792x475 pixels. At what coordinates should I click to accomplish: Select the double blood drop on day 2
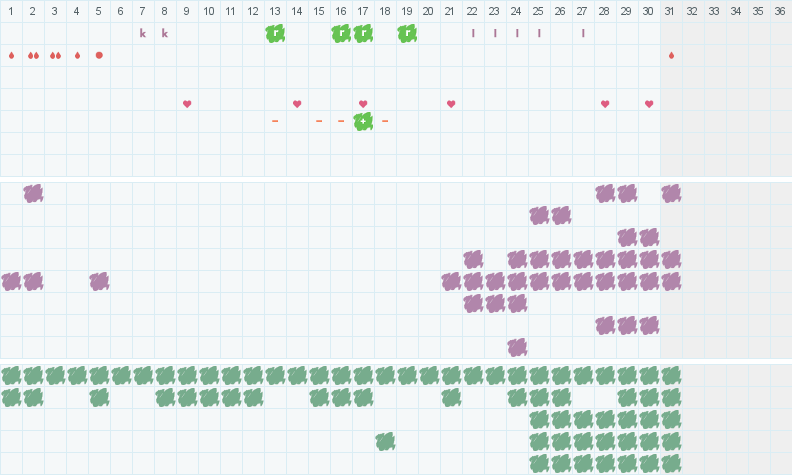point(33,56)
